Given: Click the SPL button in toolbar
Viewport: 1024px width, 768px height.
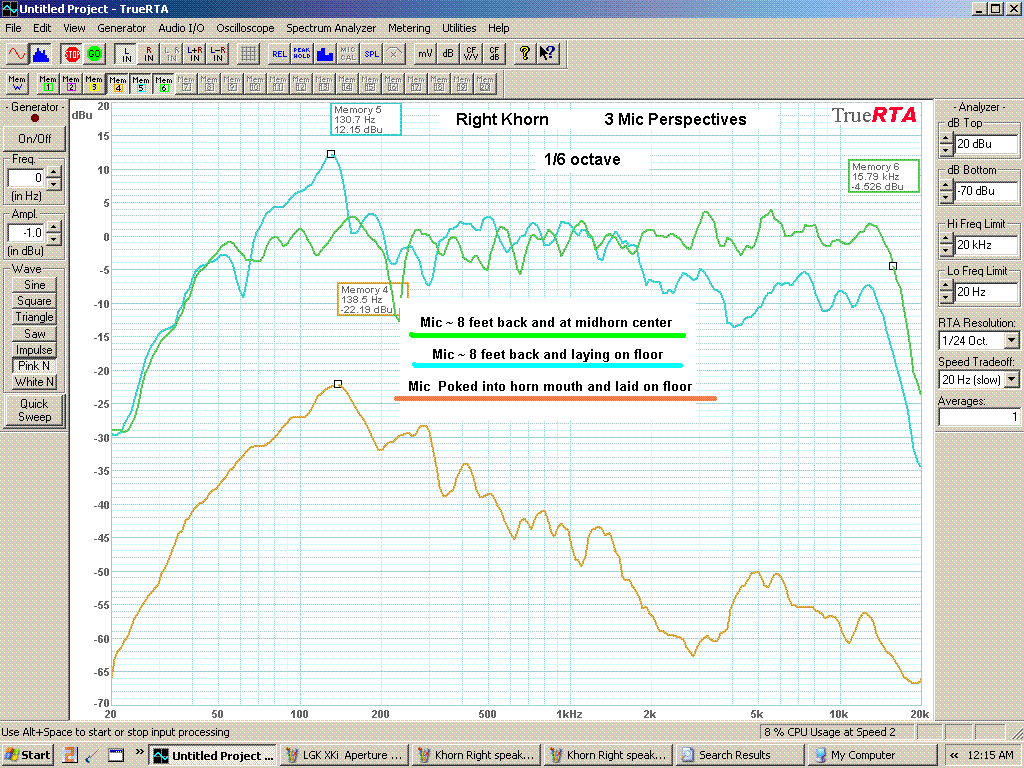Looking at the screenshot, I should (371, 54).
